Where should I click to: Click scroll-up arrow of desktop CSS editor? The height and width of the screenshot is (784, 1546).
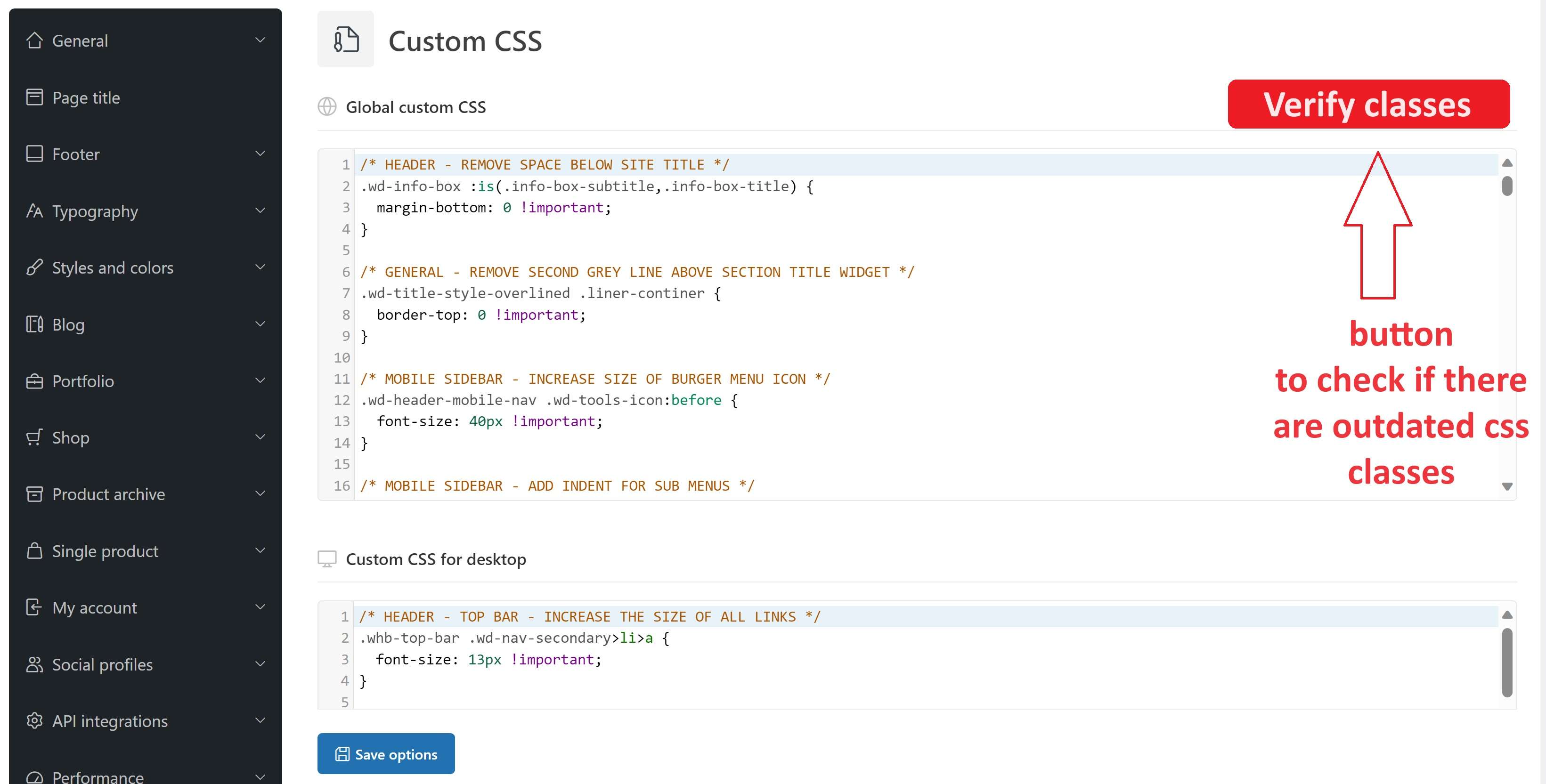coord(1506,615)
